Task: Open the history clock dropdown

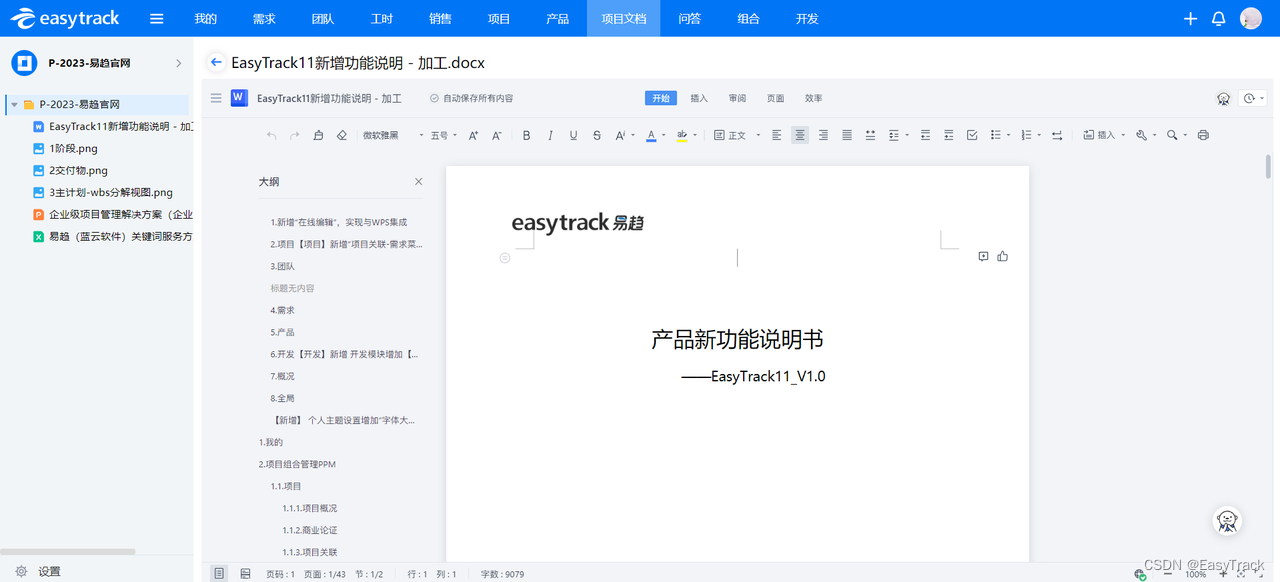Action: (1253, 98)
